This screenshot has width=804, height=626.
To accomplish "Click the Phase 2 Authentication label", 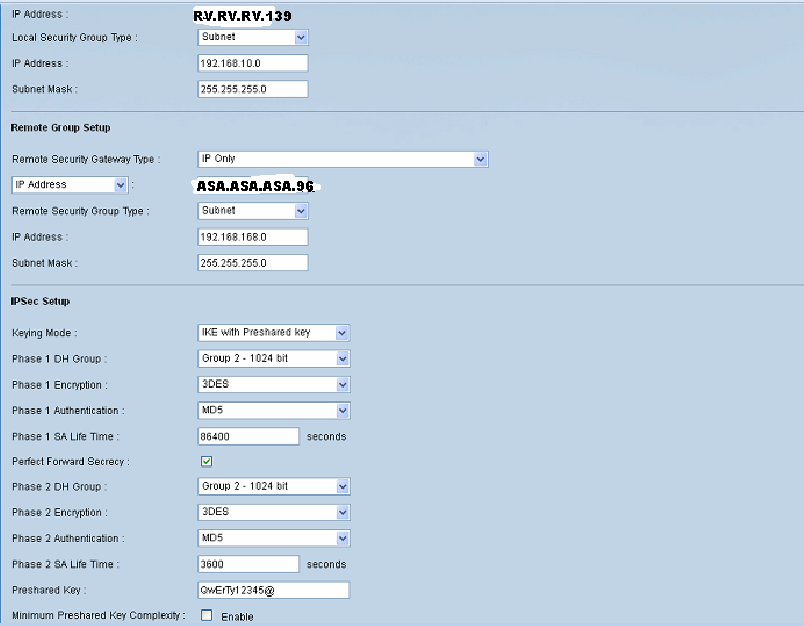I will [68, 538].
